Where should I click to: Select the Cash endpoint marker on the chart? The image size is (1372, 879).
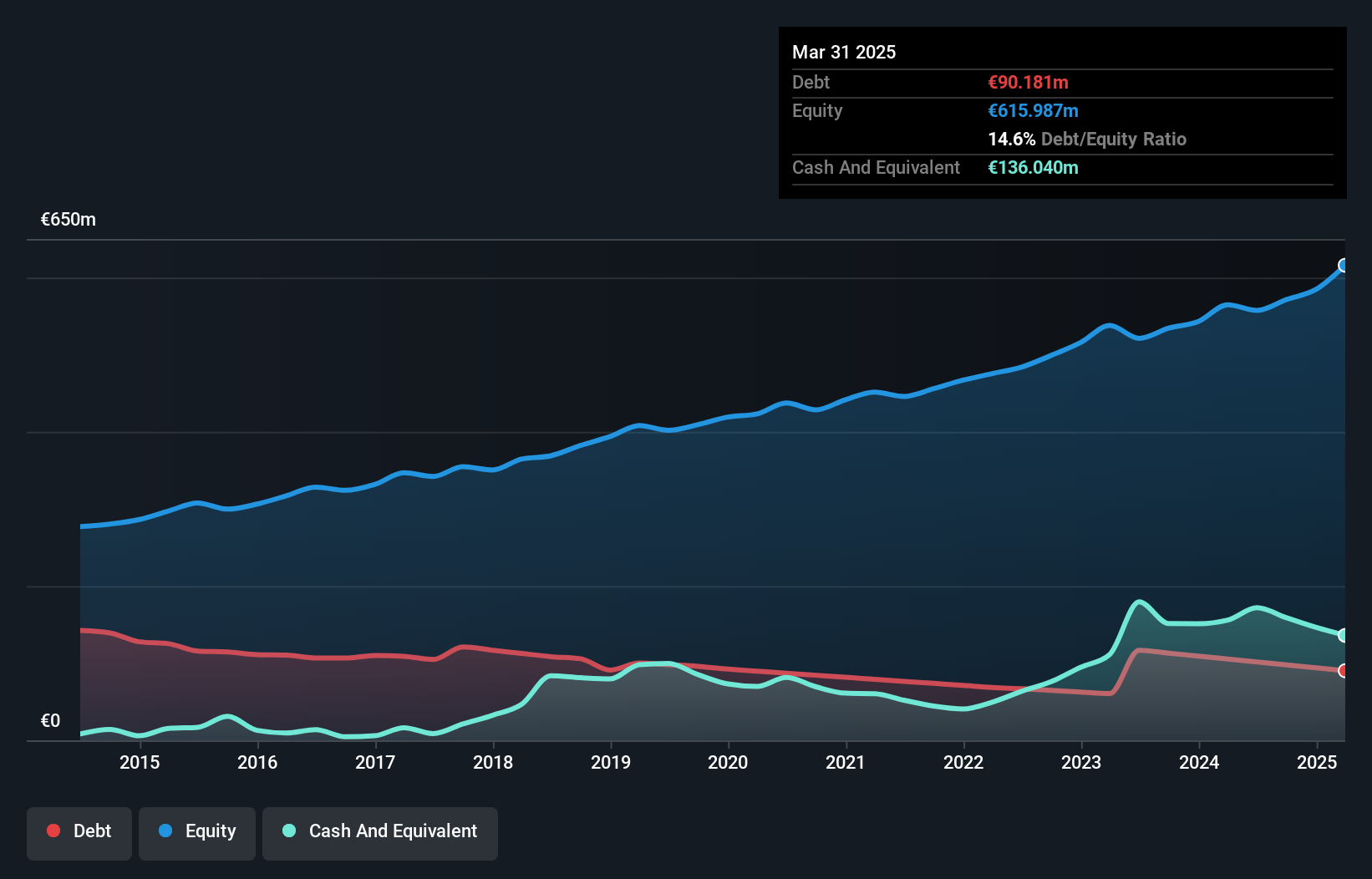[1343, 634]
